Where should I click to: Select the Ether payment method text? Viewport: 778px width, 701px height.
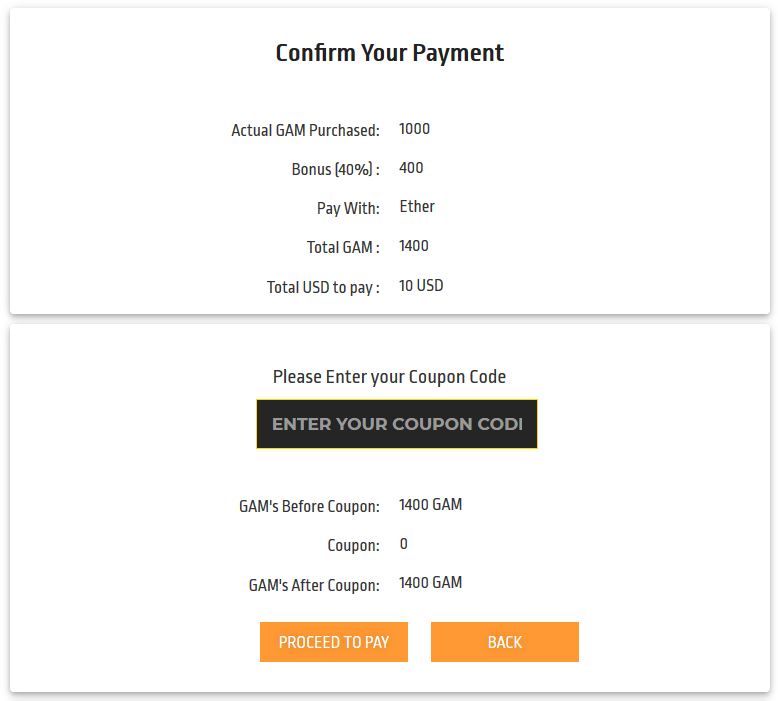(417, 207)
